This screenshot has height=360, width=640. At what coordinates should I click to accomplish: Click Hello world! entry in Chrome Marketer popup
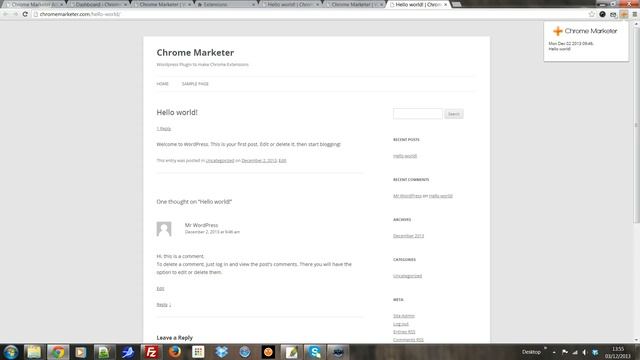tap(560, 49)
